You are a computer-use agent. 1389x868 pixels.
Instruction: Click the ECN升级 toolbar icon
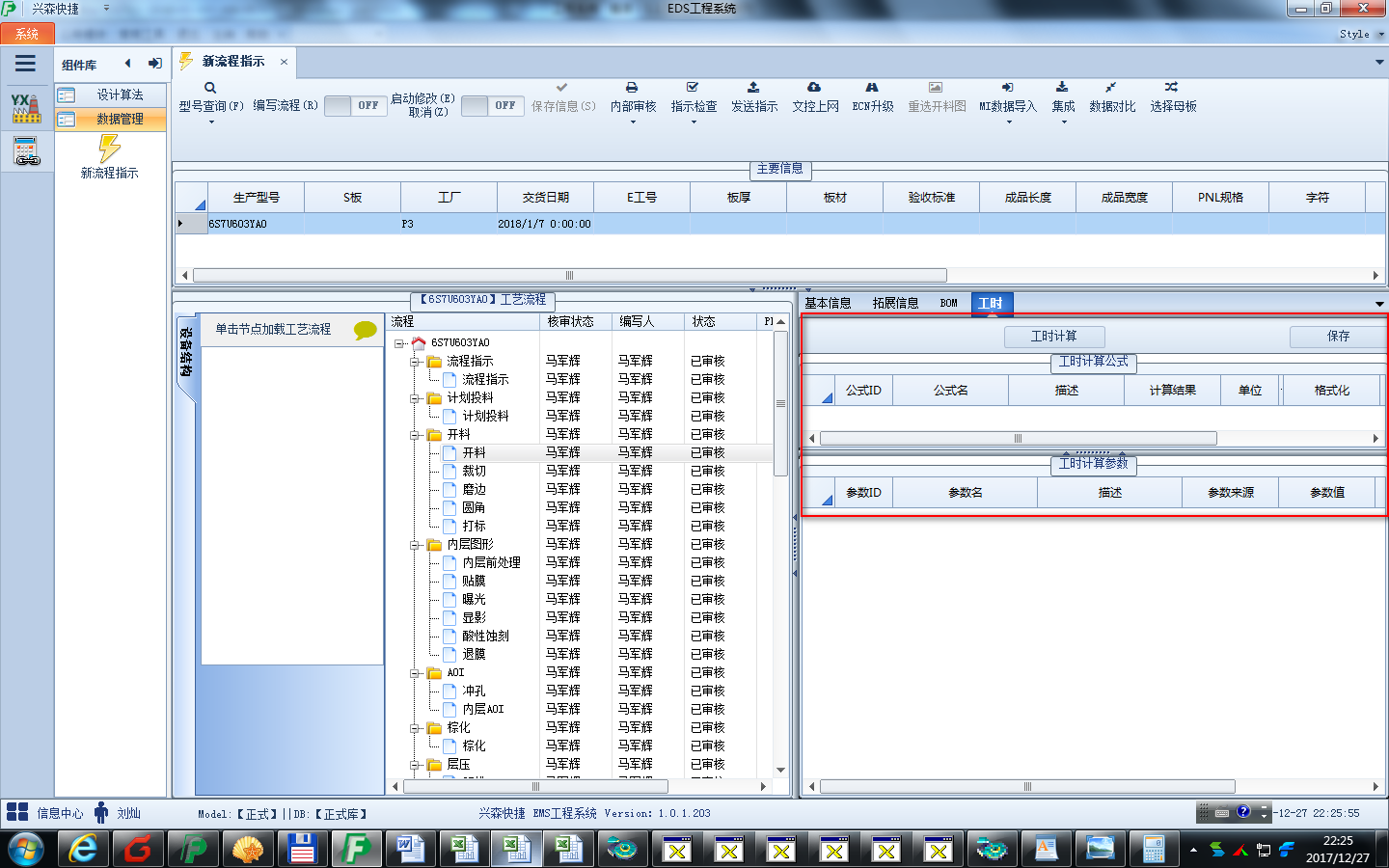[x=872, y=88]
